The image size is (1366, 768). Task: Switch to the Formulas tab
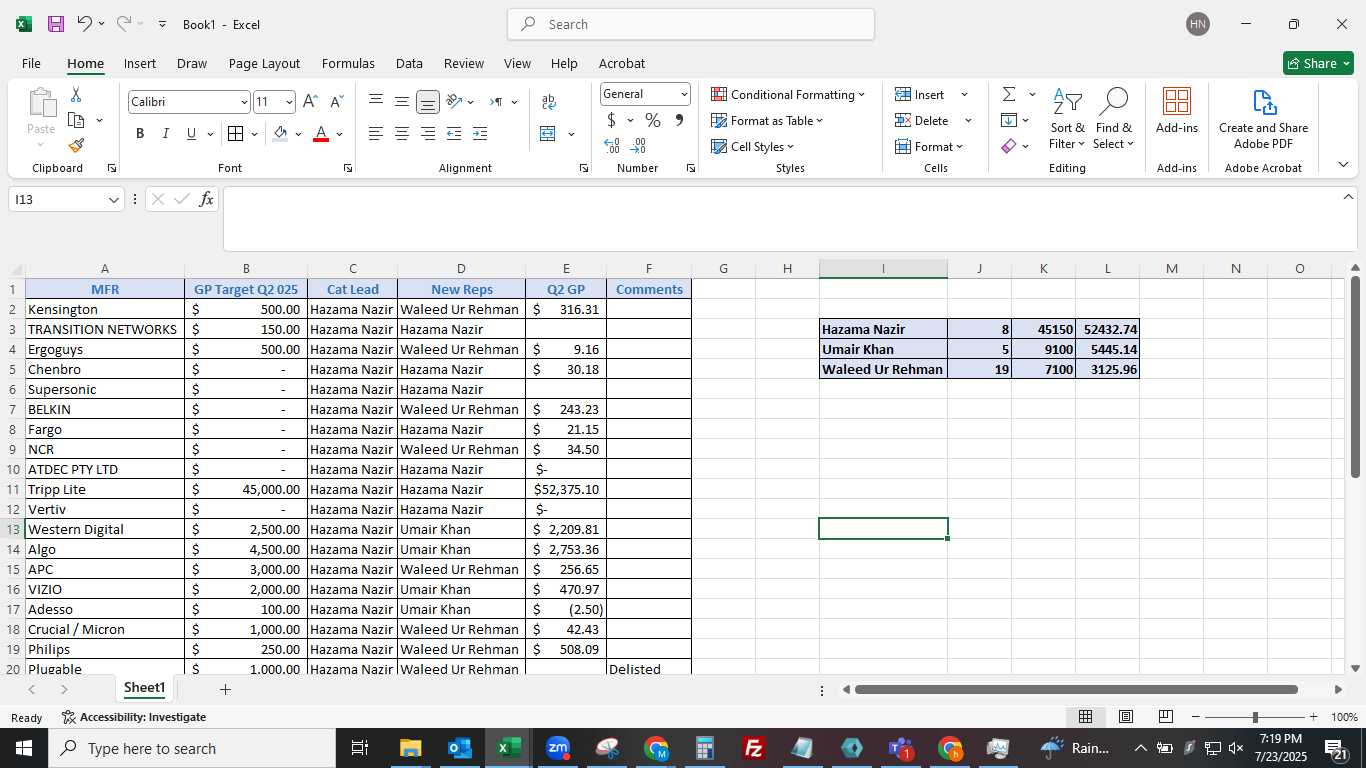348,63
